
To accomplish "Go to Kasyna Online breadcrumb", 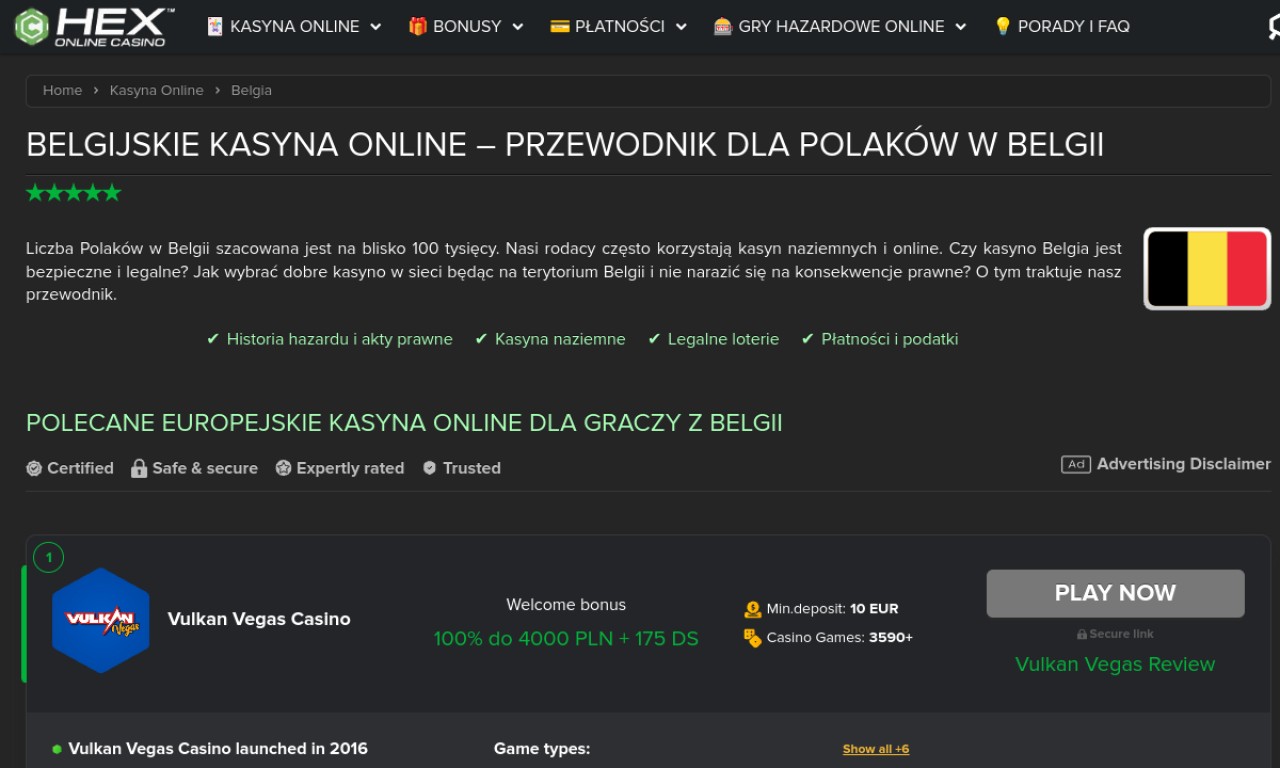I will pos(157,90).
